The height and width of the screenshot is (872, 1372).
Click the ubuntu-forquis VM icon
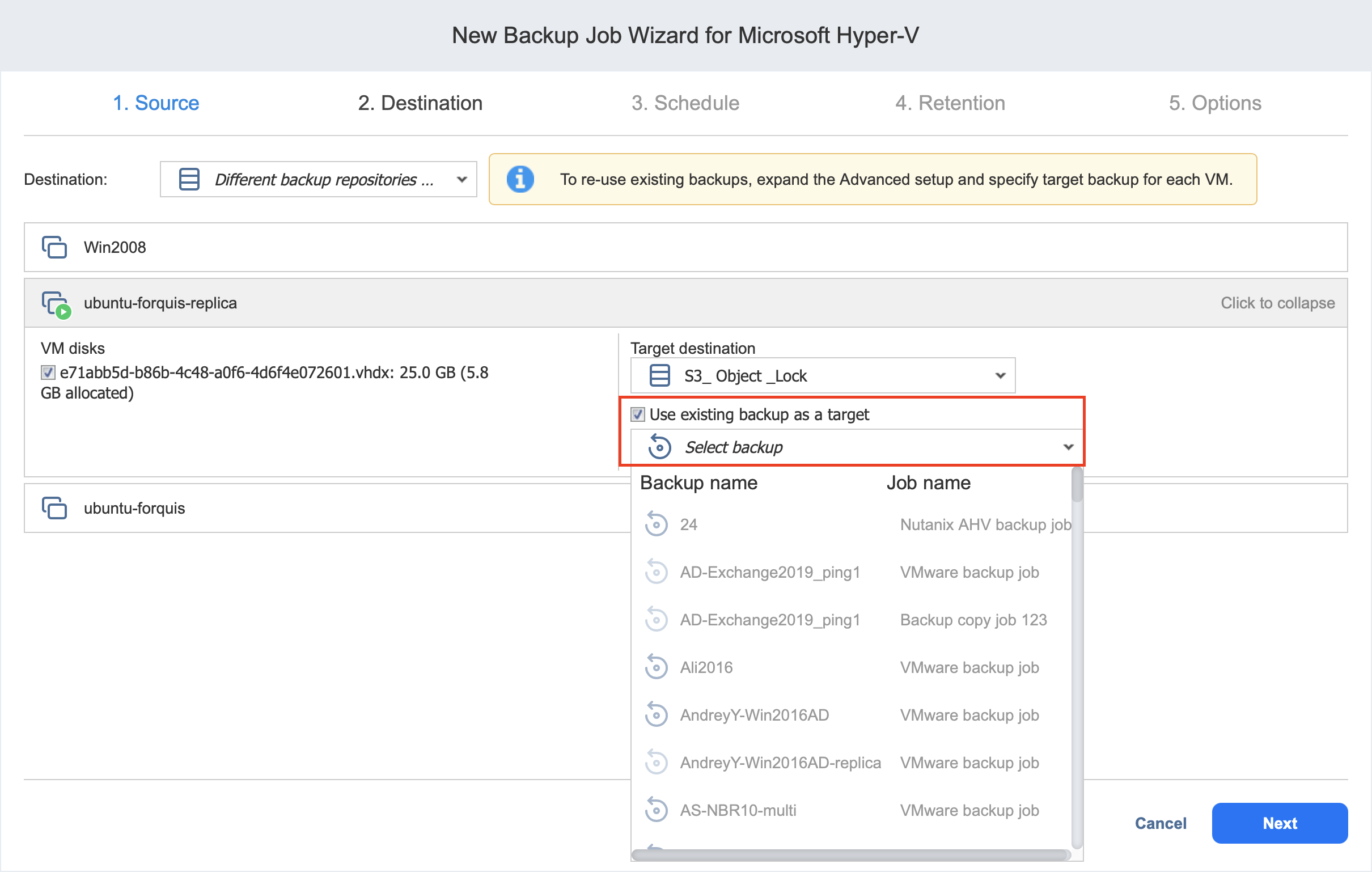(x=54, y=508)
